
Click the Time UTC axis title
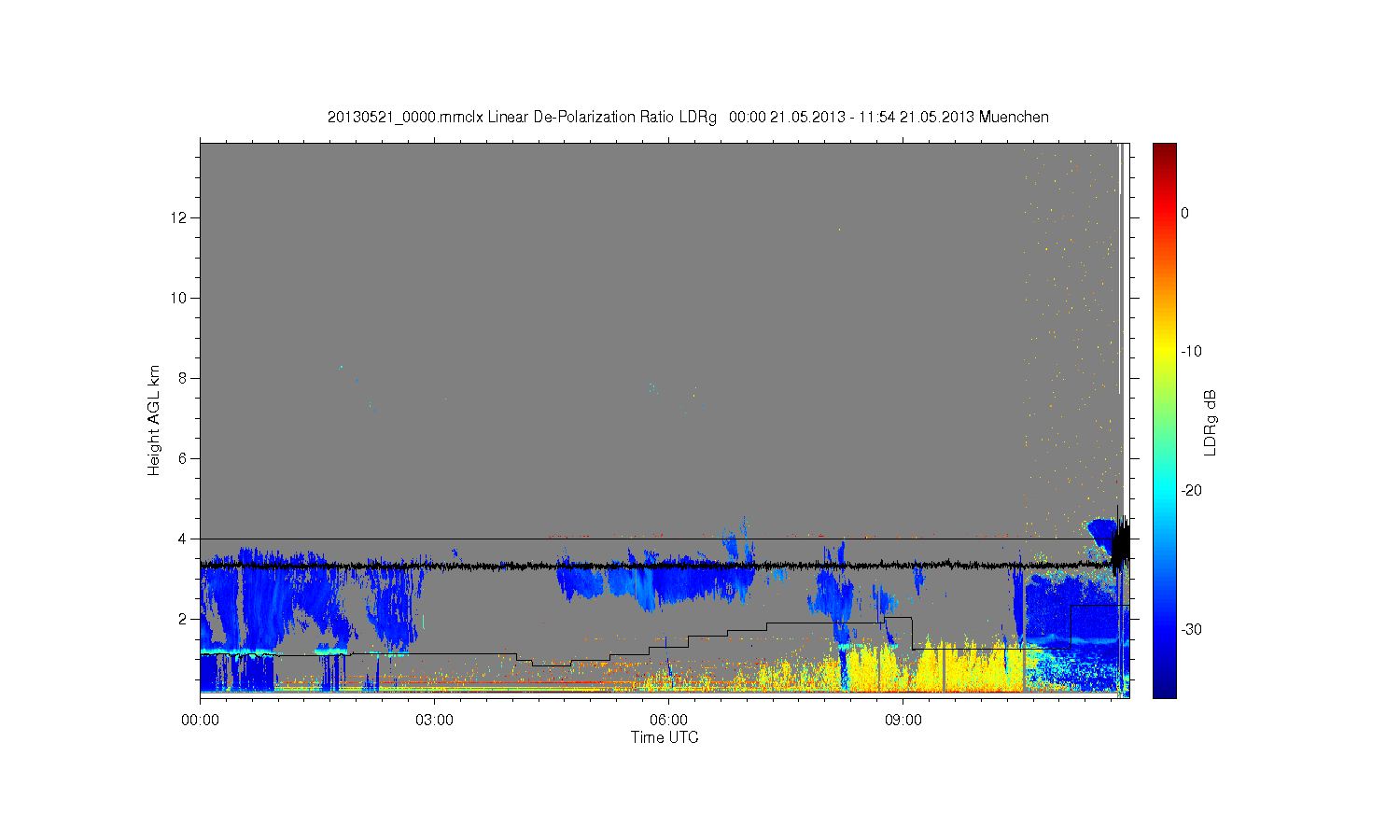pos(665,737)
